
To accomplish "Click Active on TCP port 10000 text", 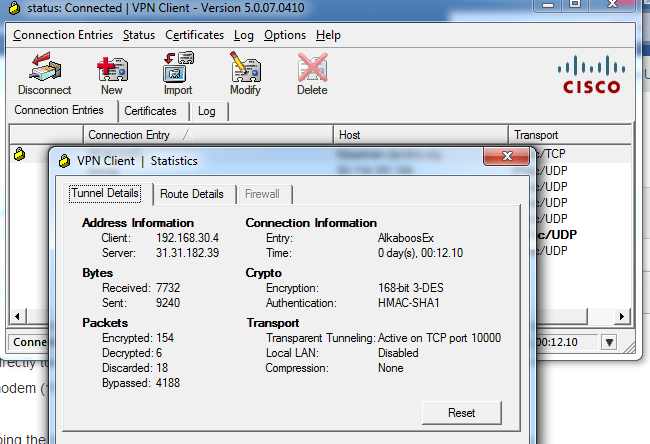I will tap(439, 338).
